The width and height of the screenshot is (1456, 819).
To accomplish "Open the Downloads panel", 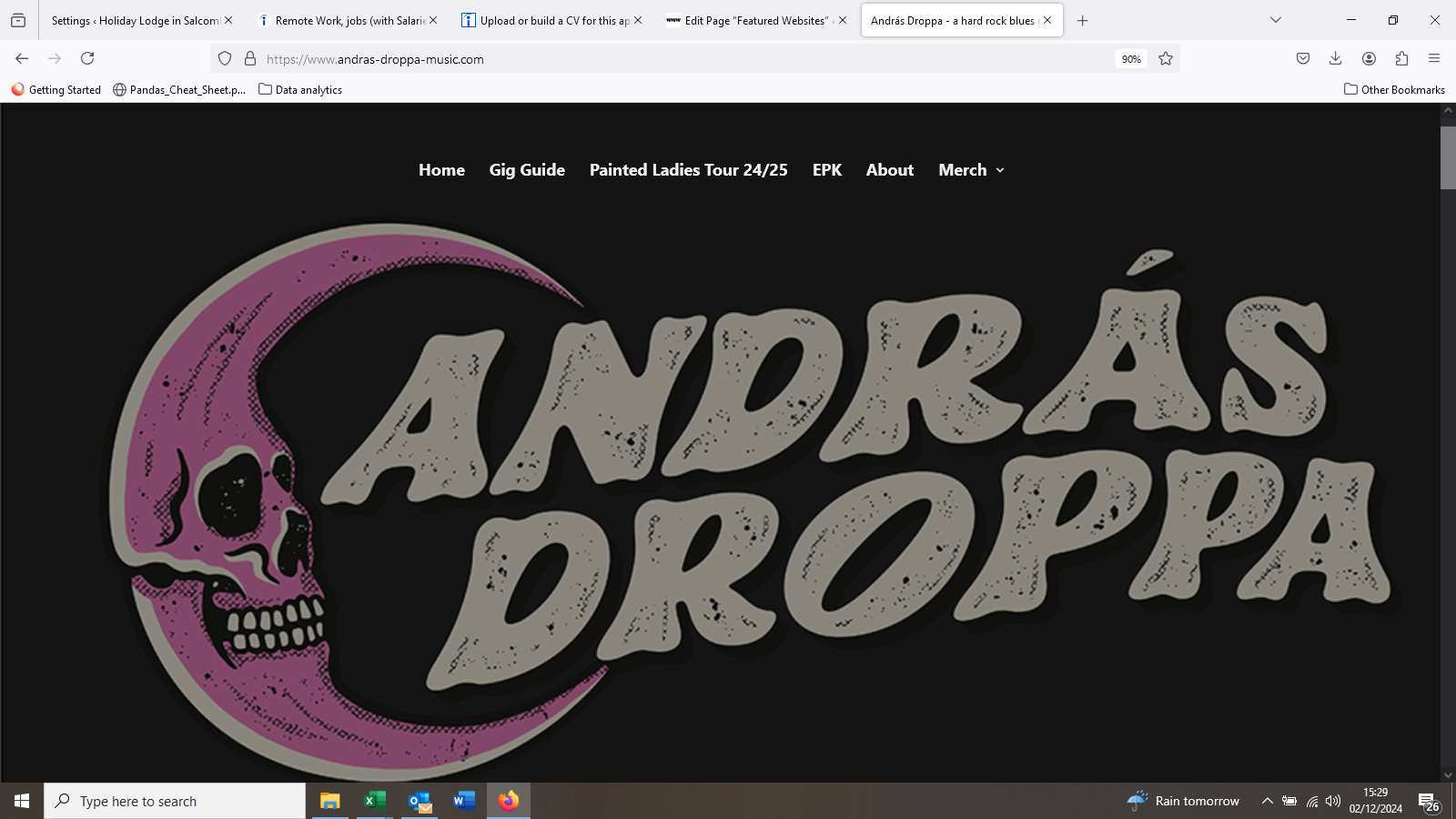I will (1336, 58).
